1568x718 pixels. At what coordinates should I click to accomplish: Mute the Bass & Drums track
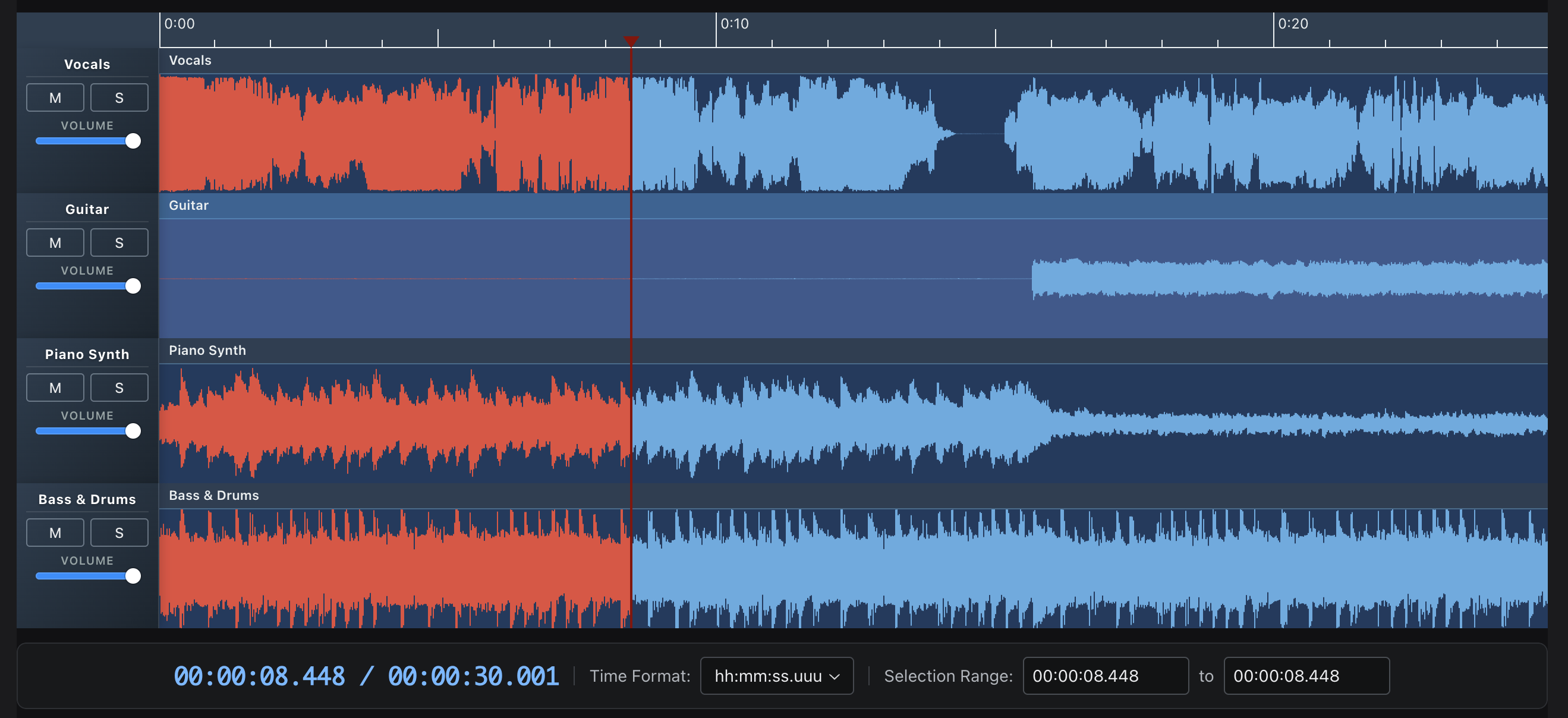pyautogui.click(x=55, y=533)
